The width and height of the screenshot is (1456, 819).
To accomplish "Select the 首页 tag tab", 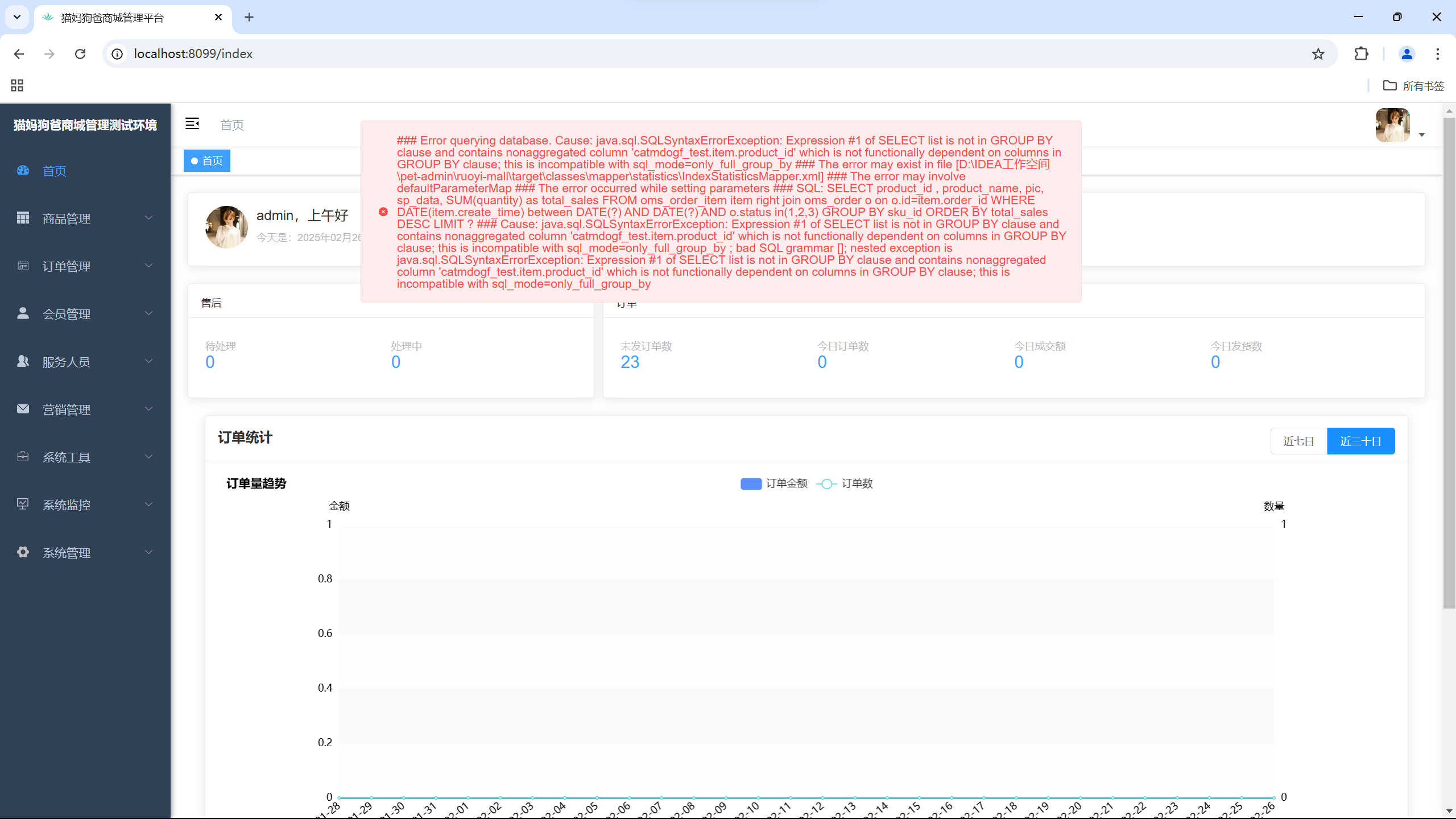I will tap(207, 161).
